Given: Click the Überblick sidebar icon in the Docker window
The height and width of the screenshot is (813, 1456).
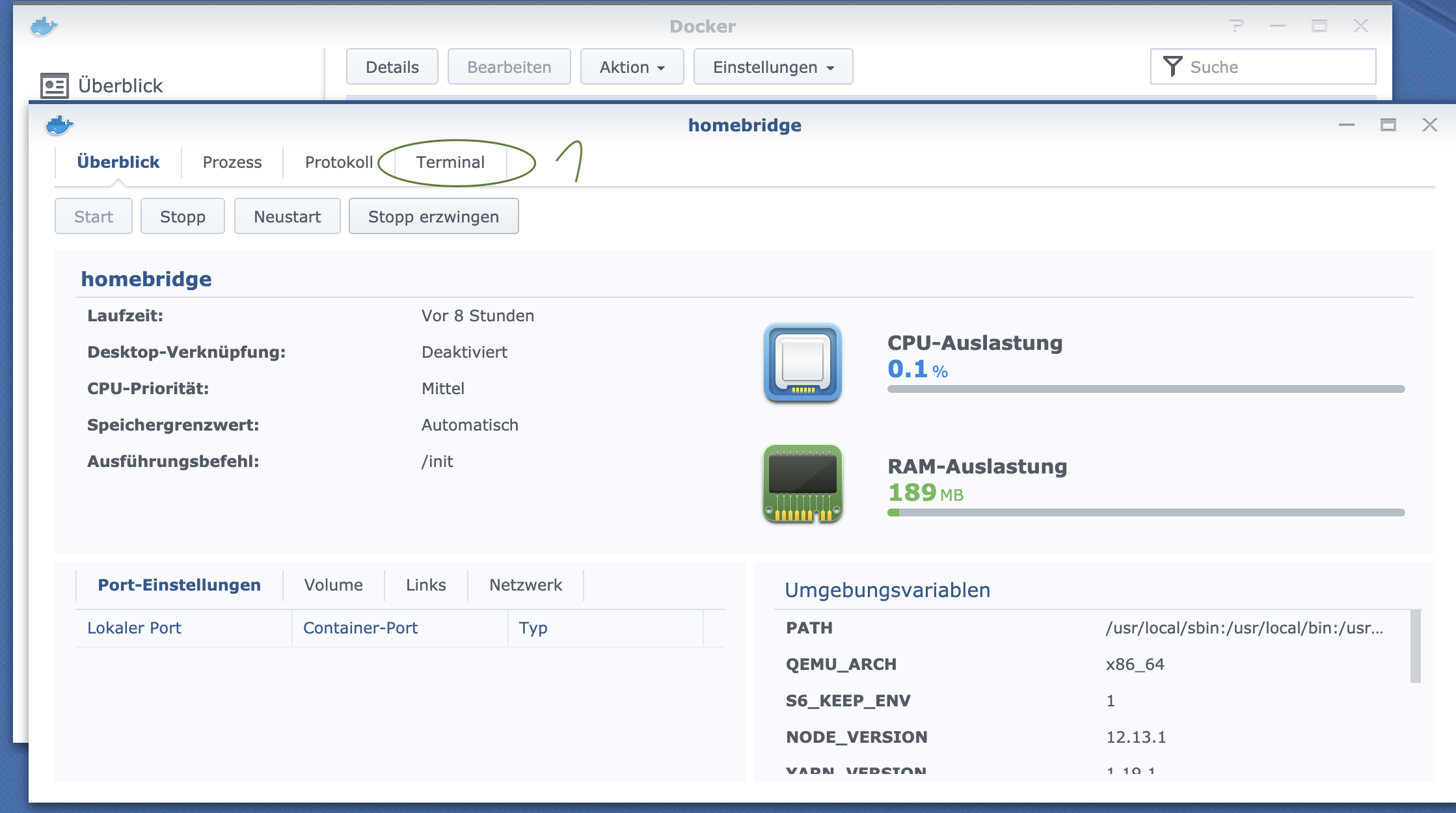Looking at the screenshot, I should tap(55, 85).
